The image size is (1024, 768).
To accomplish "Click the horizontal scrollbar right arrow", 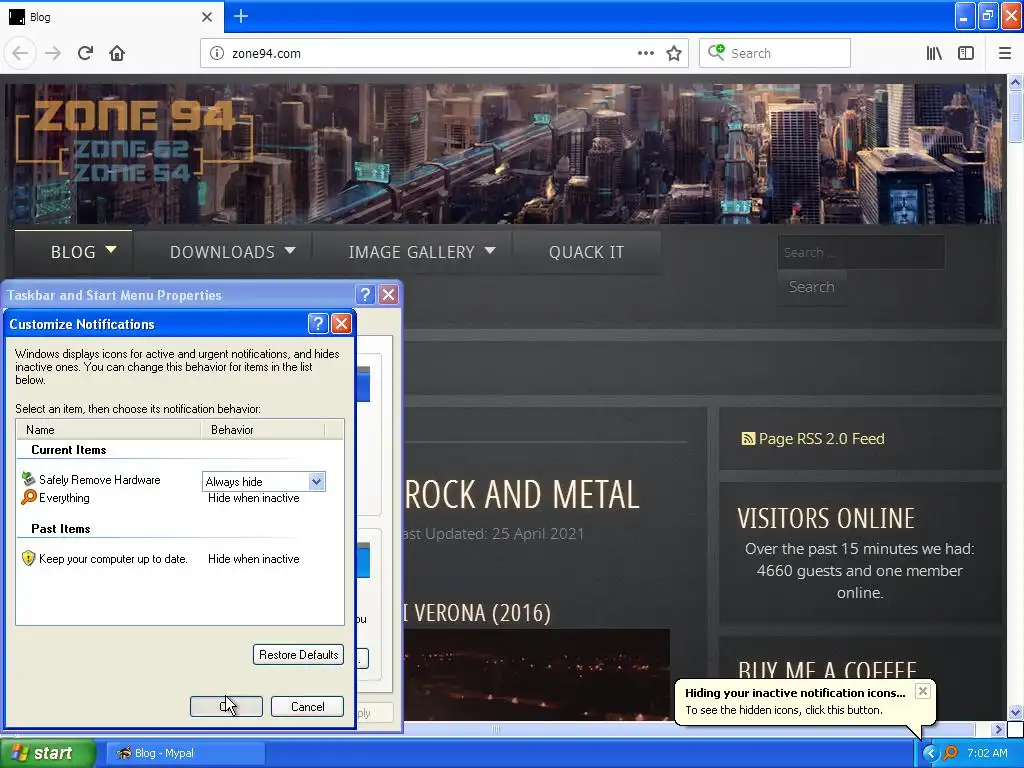I will pyautogui.click(x=999, y=729).
